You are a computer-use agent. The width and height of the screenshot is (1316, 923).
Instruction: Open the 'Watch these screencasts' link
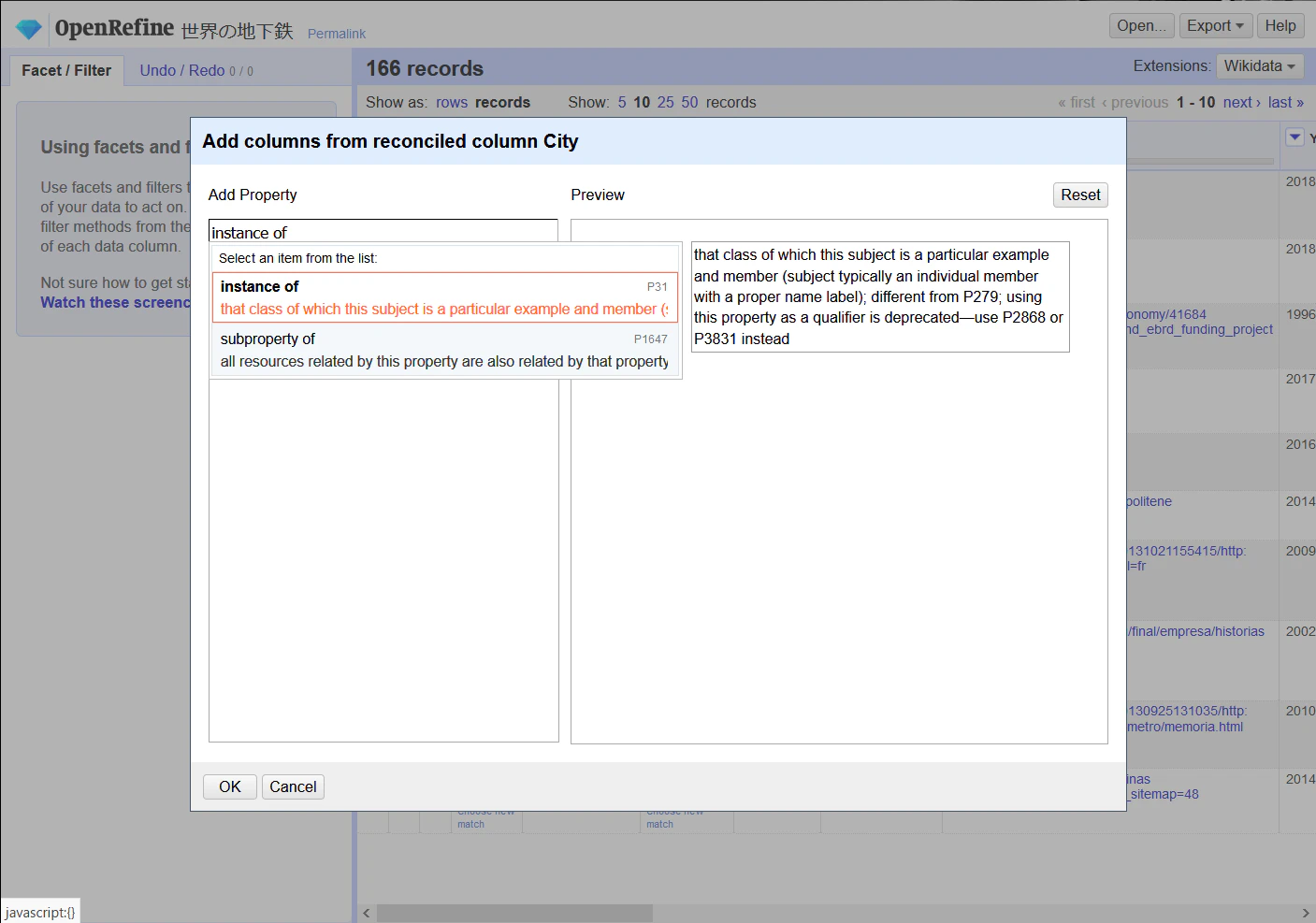pos(115,303)
